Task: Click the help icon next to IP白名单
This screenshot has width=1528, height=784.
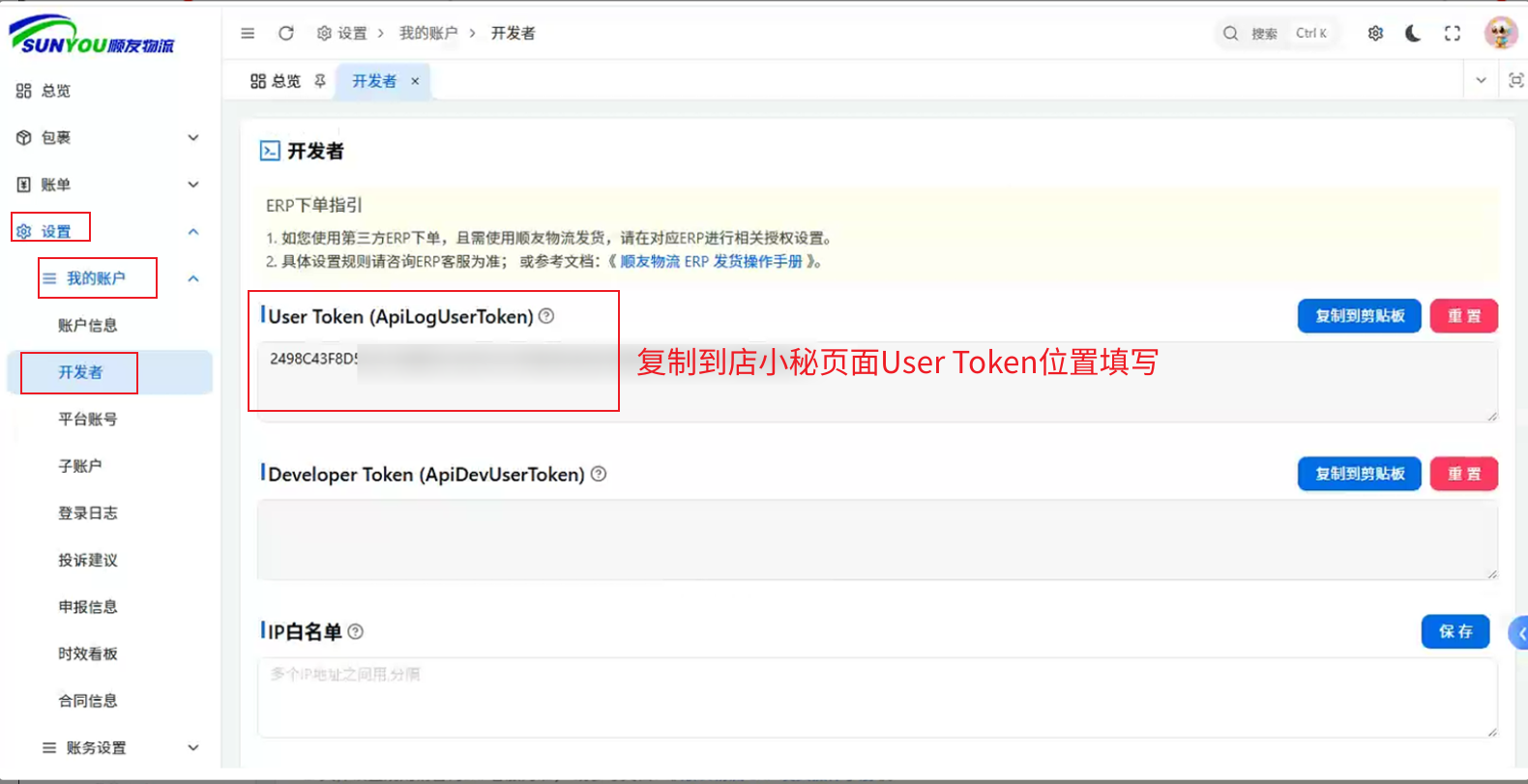Action: 355,631
